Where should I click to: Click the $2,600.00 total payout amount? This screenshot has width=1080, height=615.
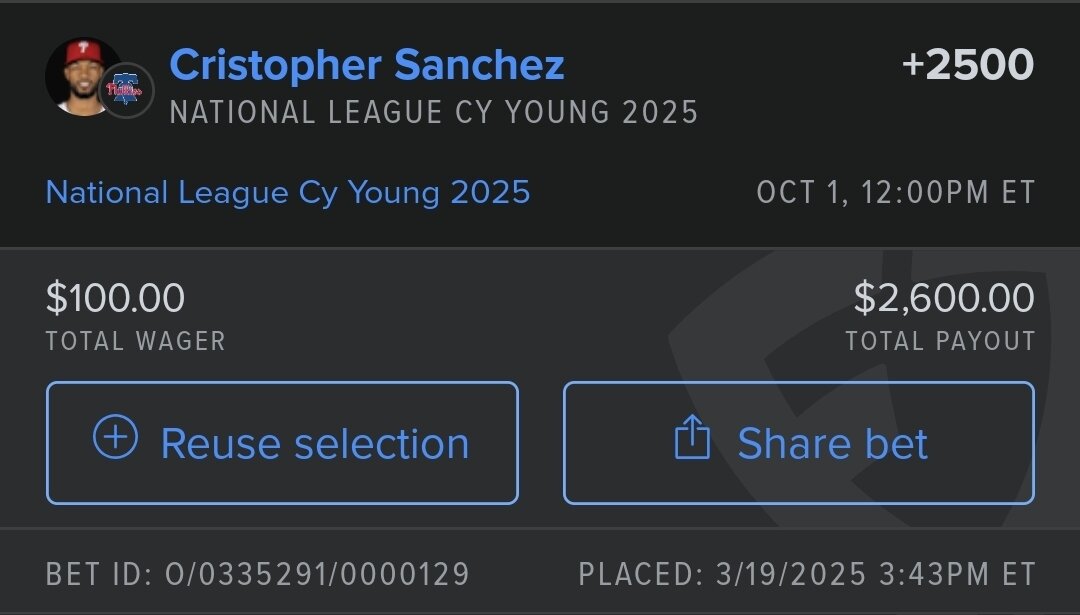pos(944,298)
